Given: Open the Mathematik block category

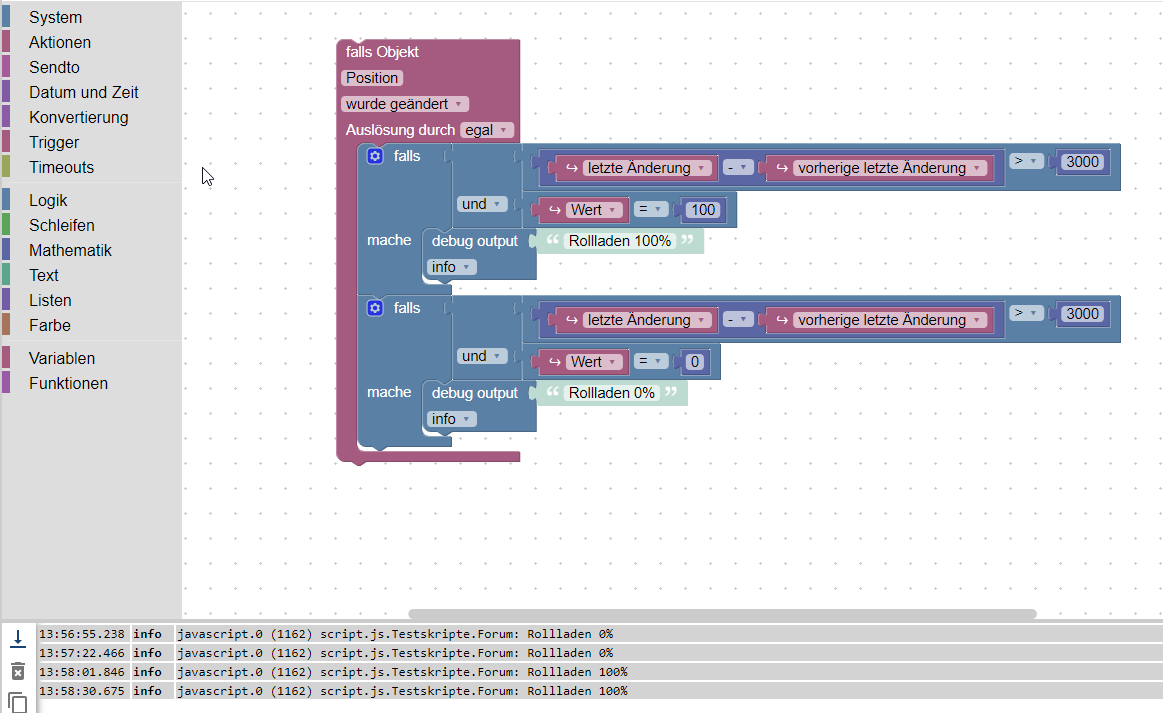Looking at the screenshot, I should [70, 251].
